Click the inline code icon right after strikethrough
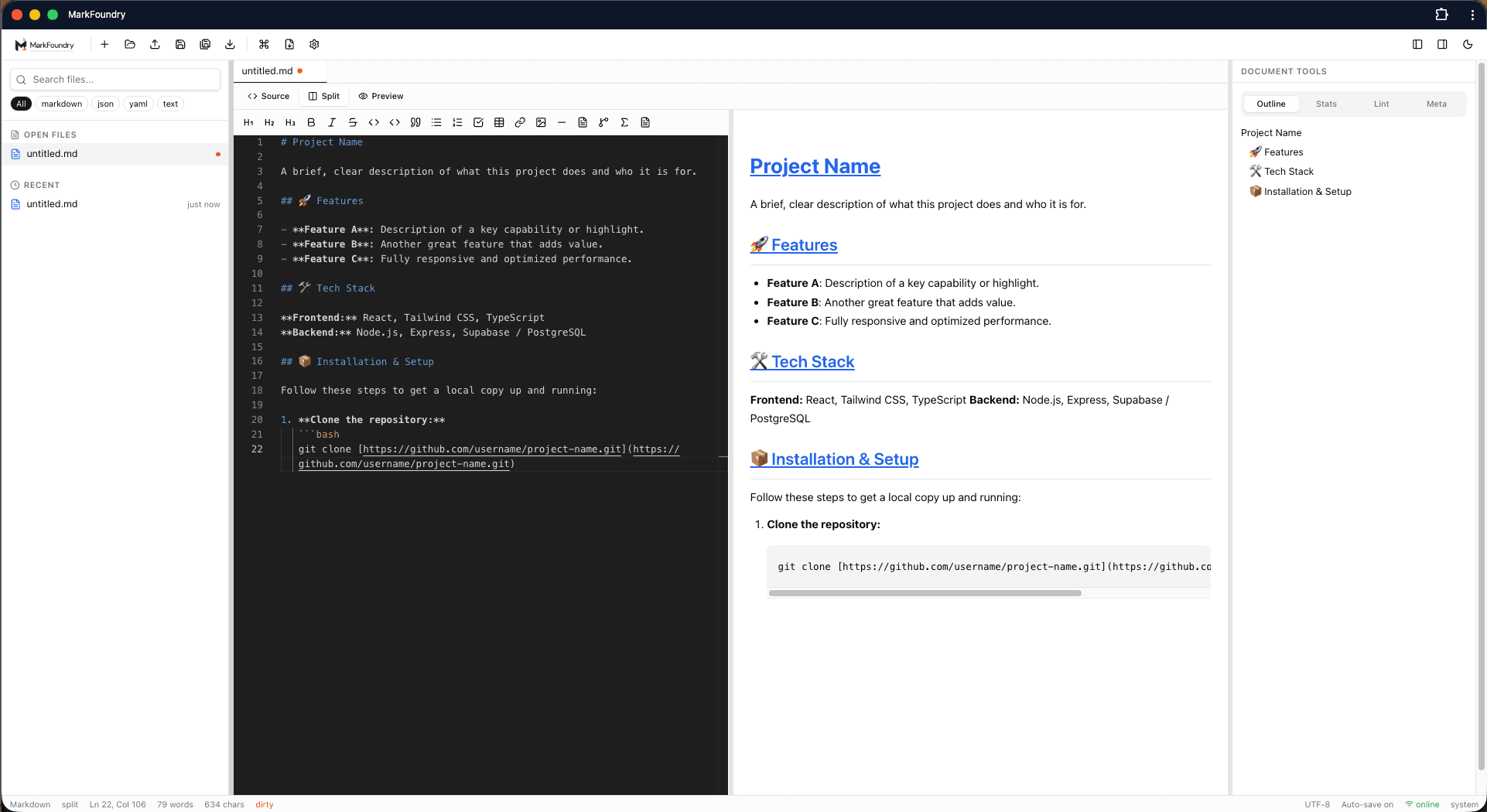 [374, 122]
